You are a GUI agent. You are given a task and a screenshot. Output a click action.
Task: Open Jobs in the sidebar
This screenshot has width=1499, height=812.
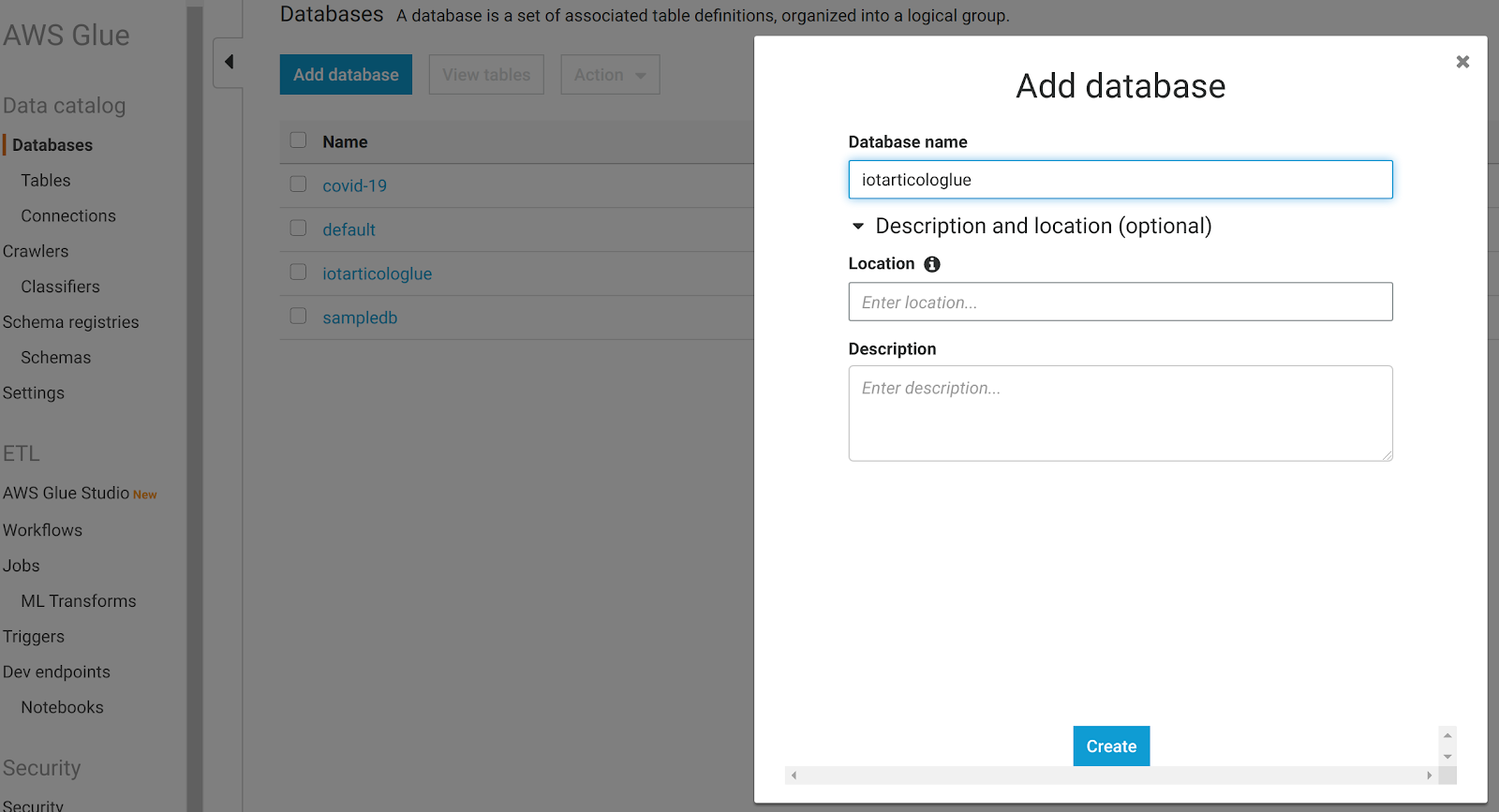coord(21,567)
